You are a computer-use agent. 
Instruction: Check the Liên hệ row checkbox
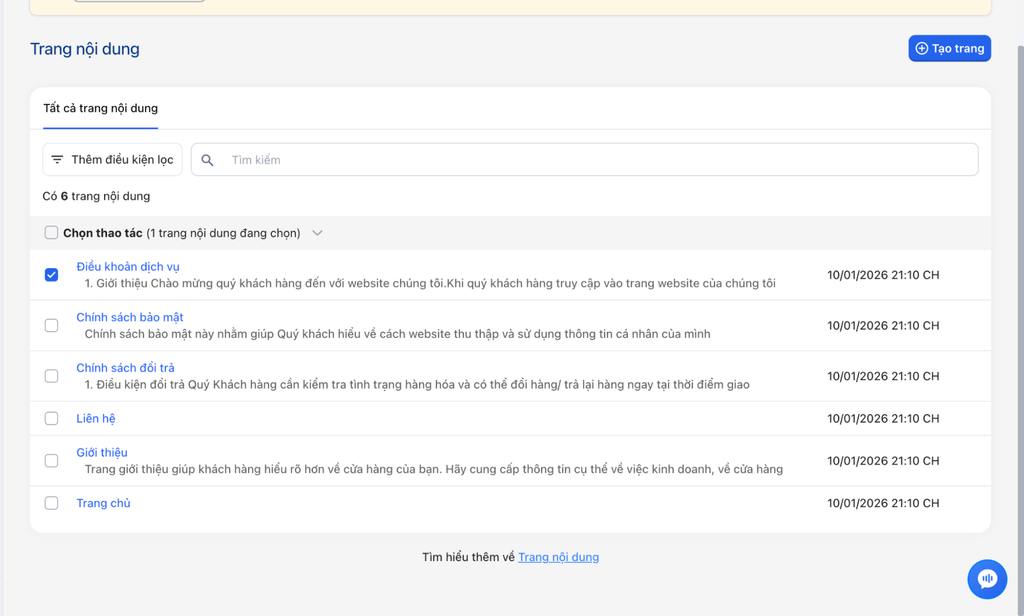point(51,419)
